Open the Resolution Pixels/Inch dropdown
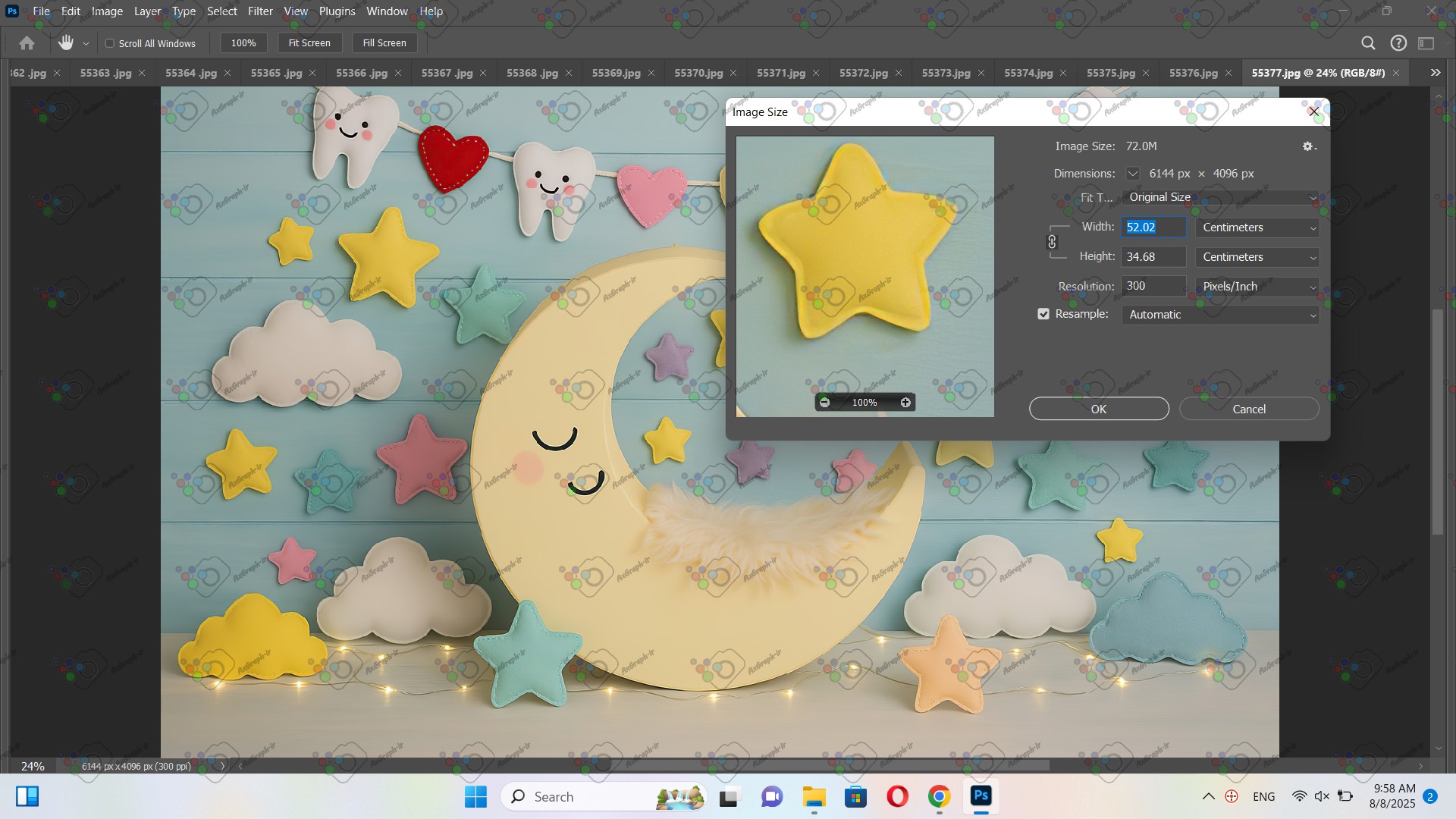Image resolution: width=1456 pixels, height=819 pixels. pyautogui.click(x=1257, y=287)
